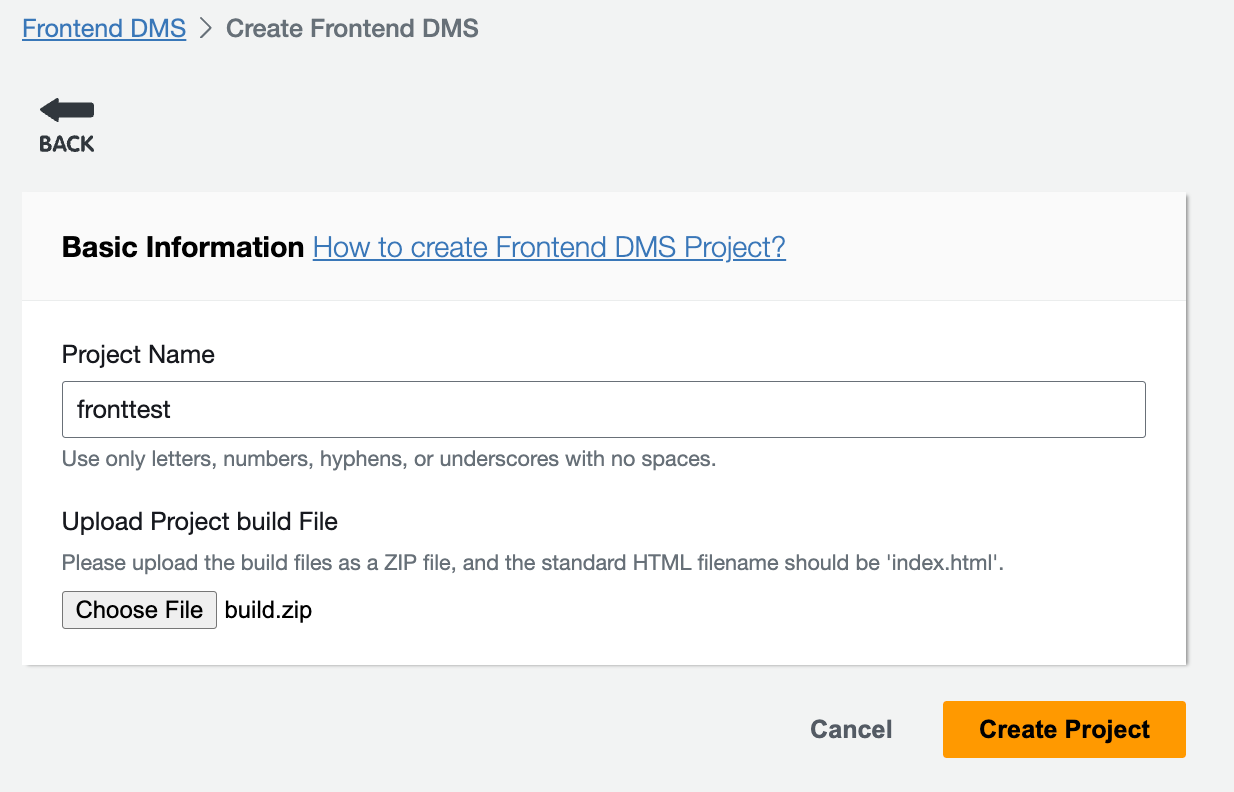Click the breadcrumb chevron separator

[x=206, y=28]
